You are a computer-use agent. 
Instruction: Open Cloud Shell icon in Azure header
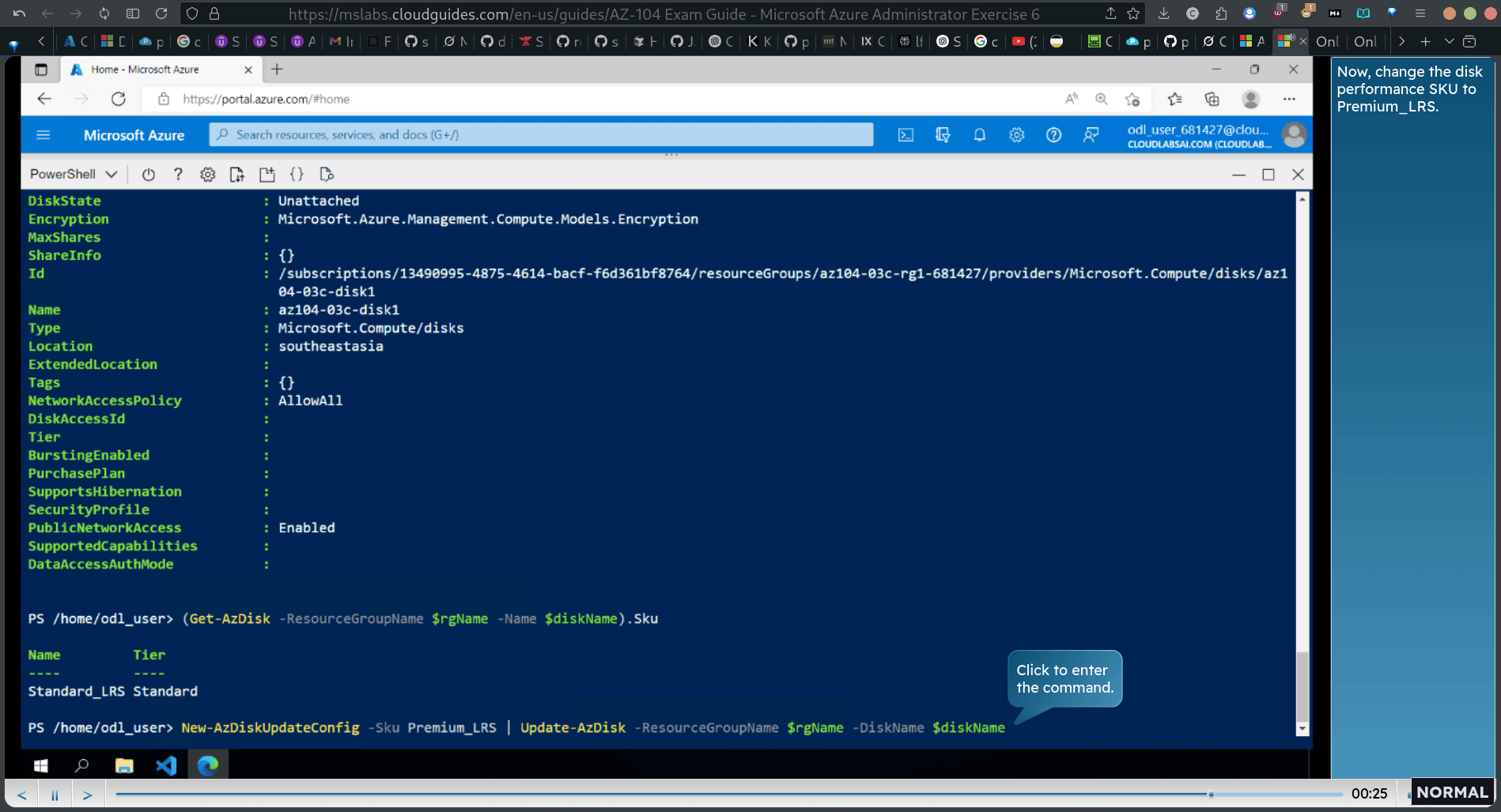(x=906, y=135)
